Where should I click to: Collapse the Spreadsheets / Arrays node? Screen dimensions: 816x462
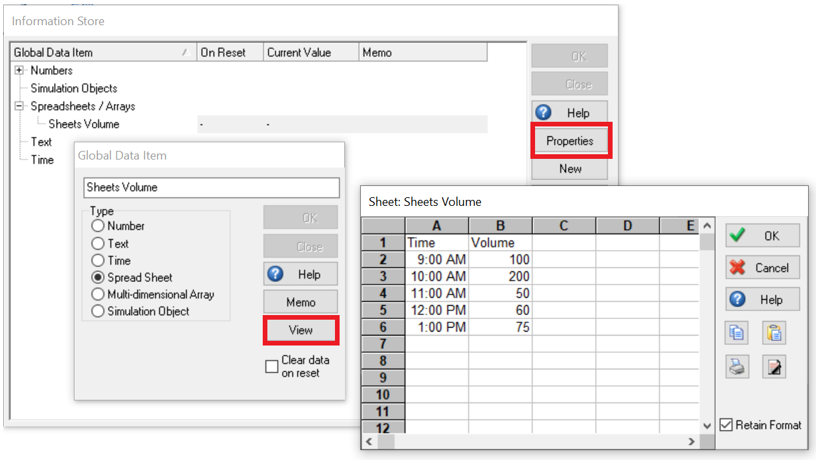[x=19, y=106]
